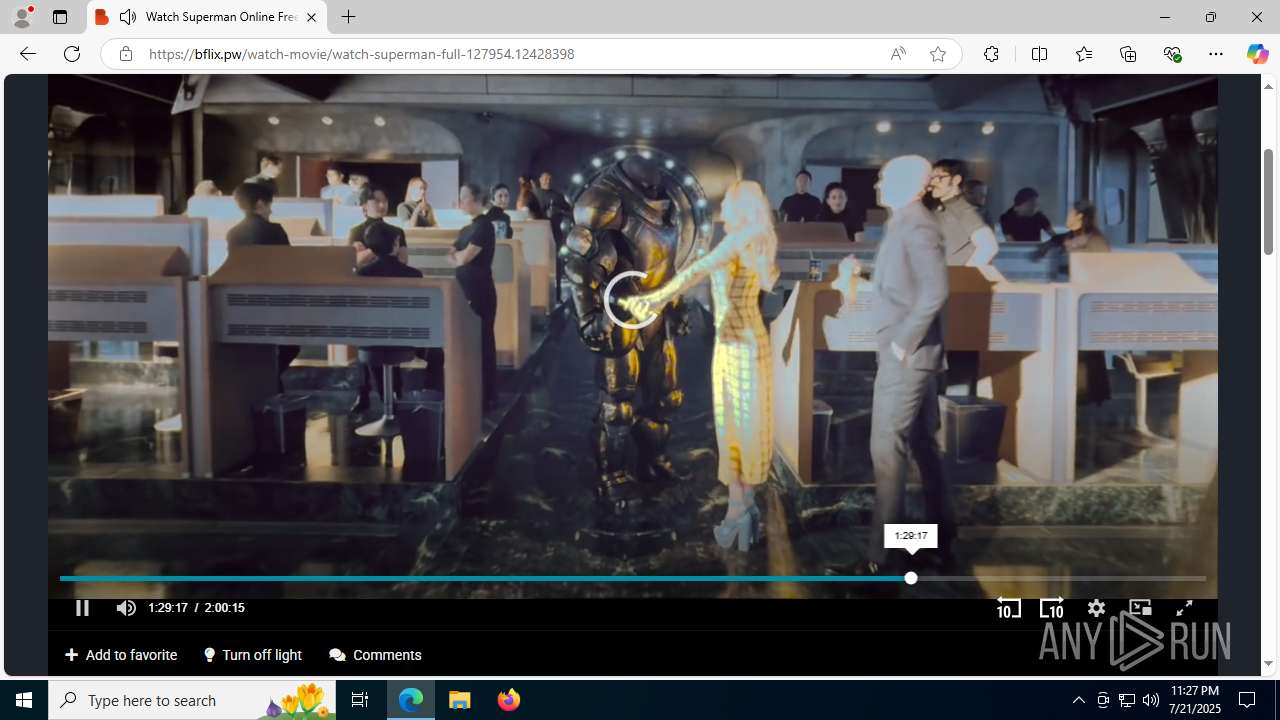Mute the video player volume
Image resolution: width=1280 pixels, height=720 pixels.
click(x=126, y=608)
